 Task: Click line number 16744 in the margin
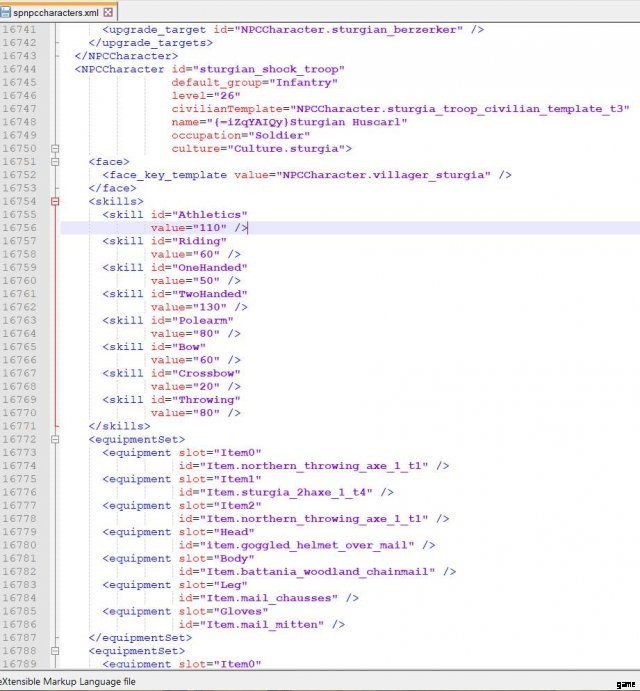[x=19, y=69]
